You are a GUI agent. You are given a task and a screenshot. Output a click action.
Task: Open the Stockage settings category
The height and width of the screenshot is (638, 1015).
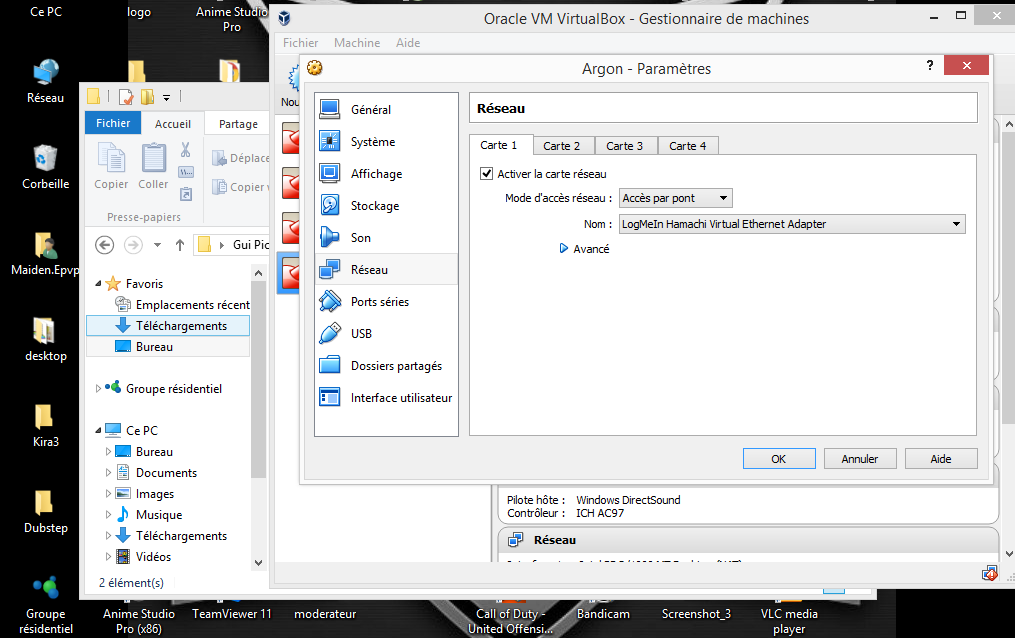click(386, 206)
